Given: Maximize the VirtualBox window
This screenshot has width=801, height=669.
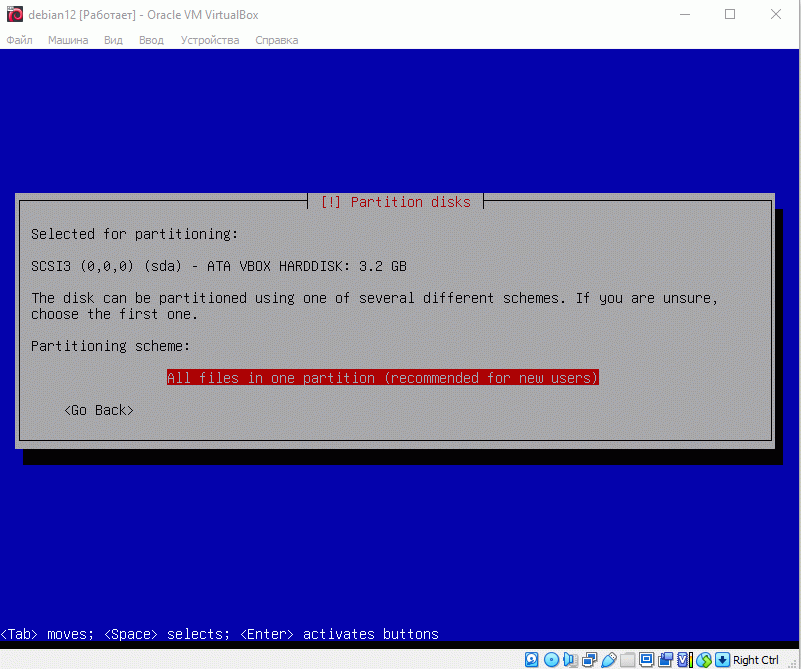Looking at the screenshot, I should [x=730, y=14].
